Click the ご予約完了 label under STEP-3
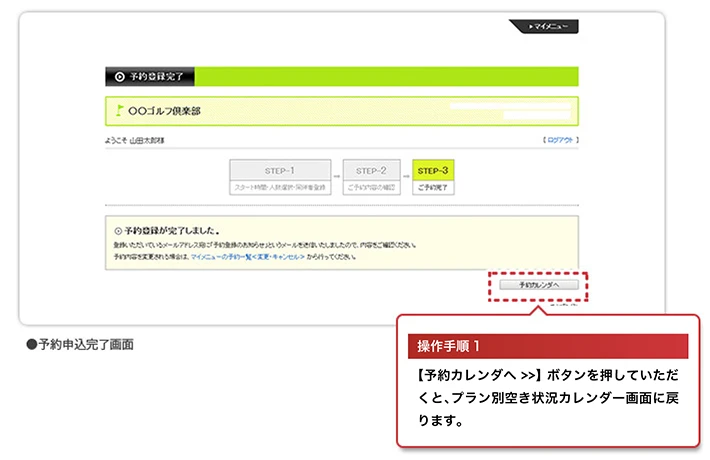Viewport: 710px width, 460px height. 434,187
